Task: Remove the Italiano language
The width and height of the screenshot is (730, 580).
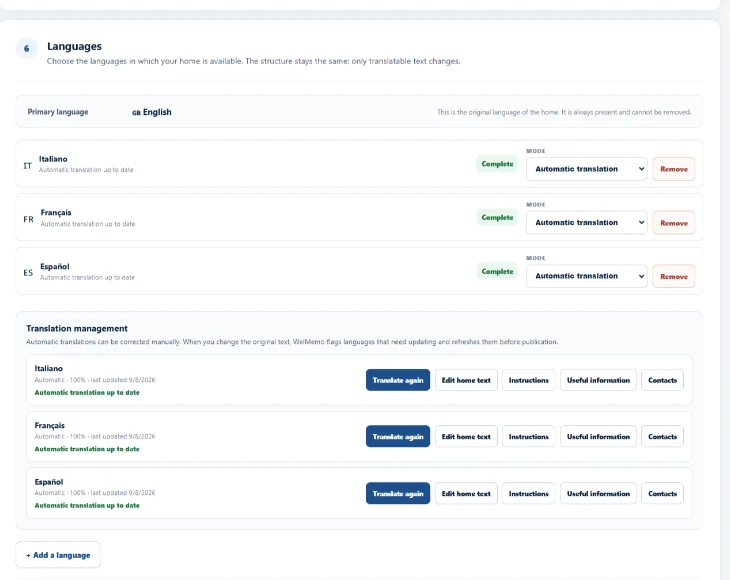Action: coord(674,169)
